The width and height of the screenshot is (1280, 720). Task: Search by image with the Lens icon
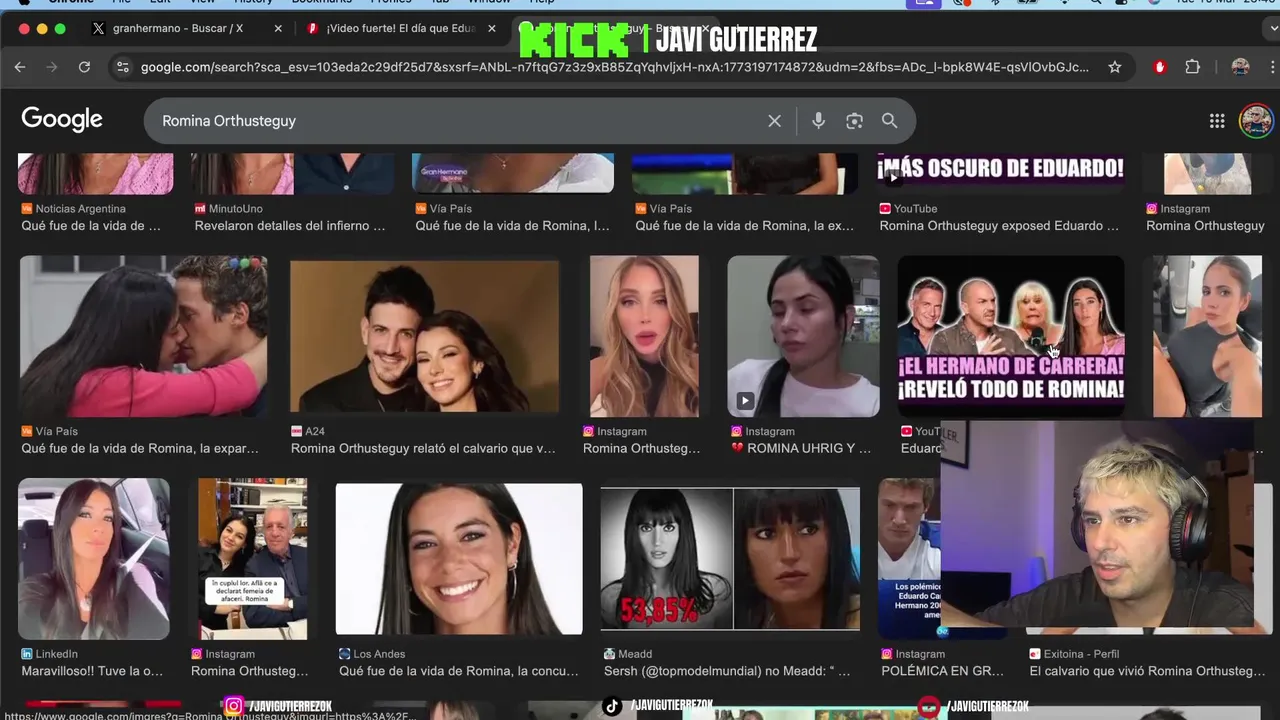point(854,121)
